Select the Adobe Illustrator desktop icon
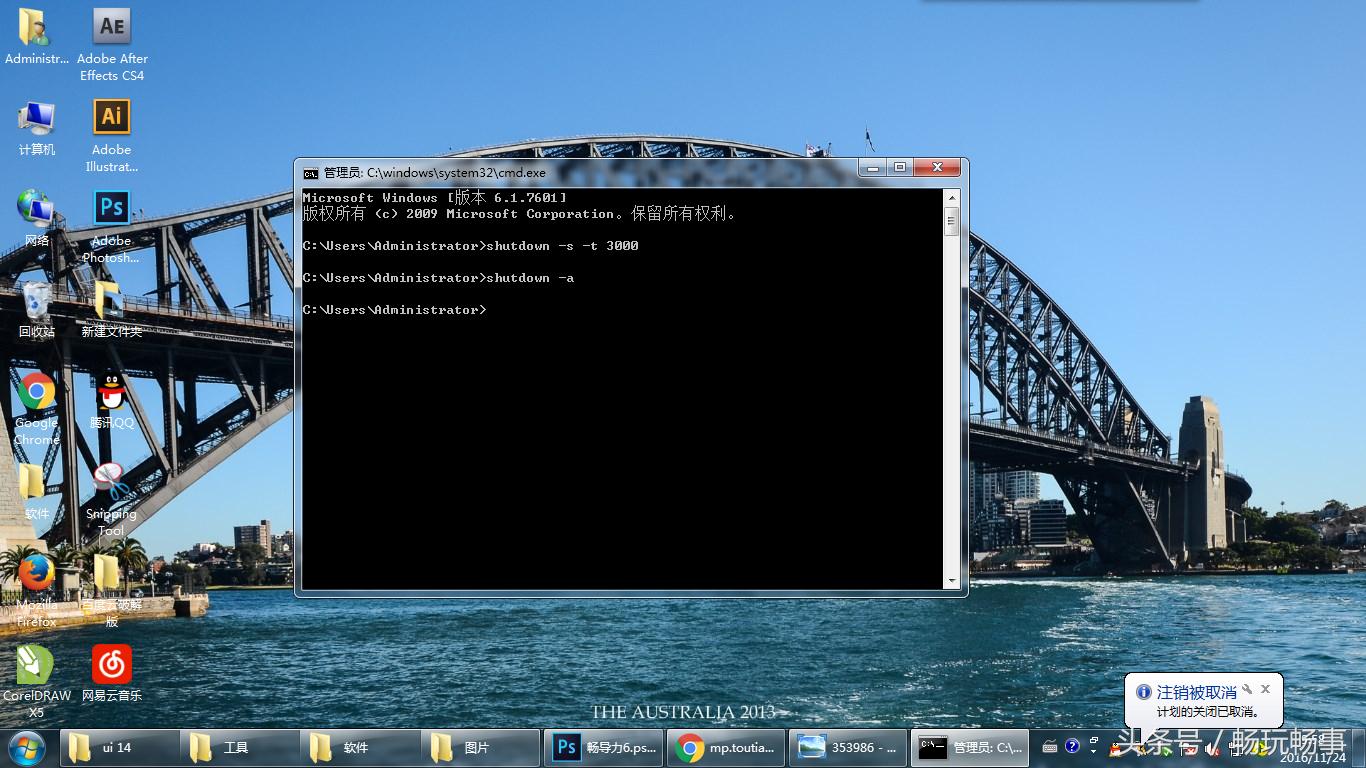 point(111,118)
